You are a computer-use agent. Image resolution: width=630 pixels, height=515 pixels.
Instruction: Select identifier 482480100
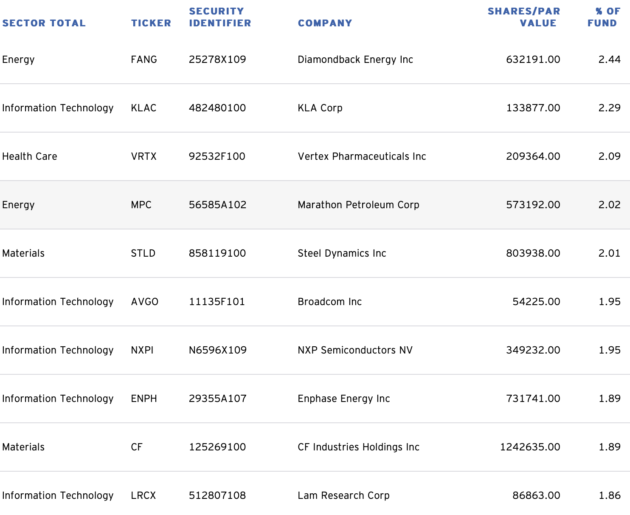217,108
